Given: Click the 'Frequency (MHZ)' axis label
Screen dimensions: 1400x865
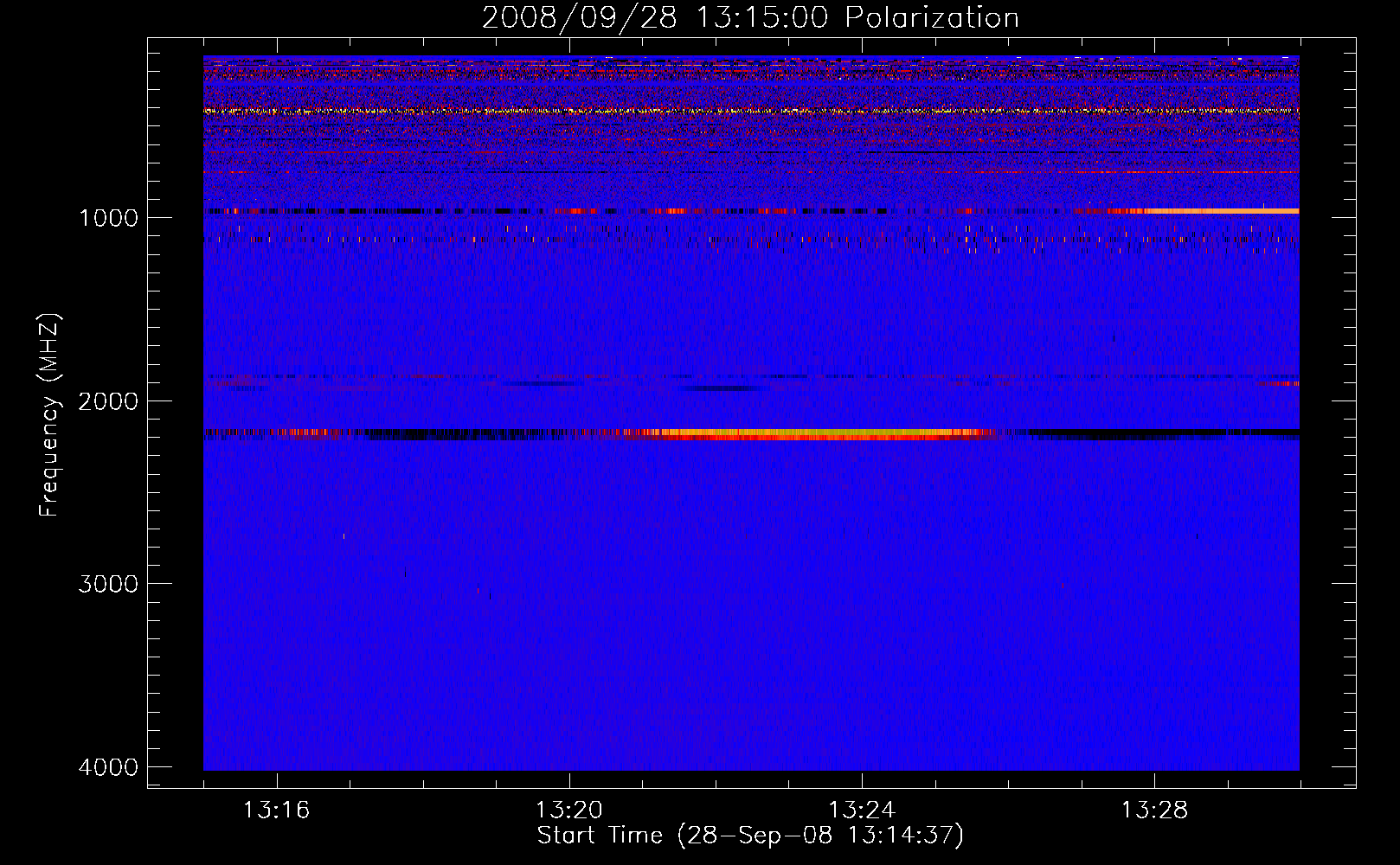Looking at the screenshot, I should tap(49, 415).
